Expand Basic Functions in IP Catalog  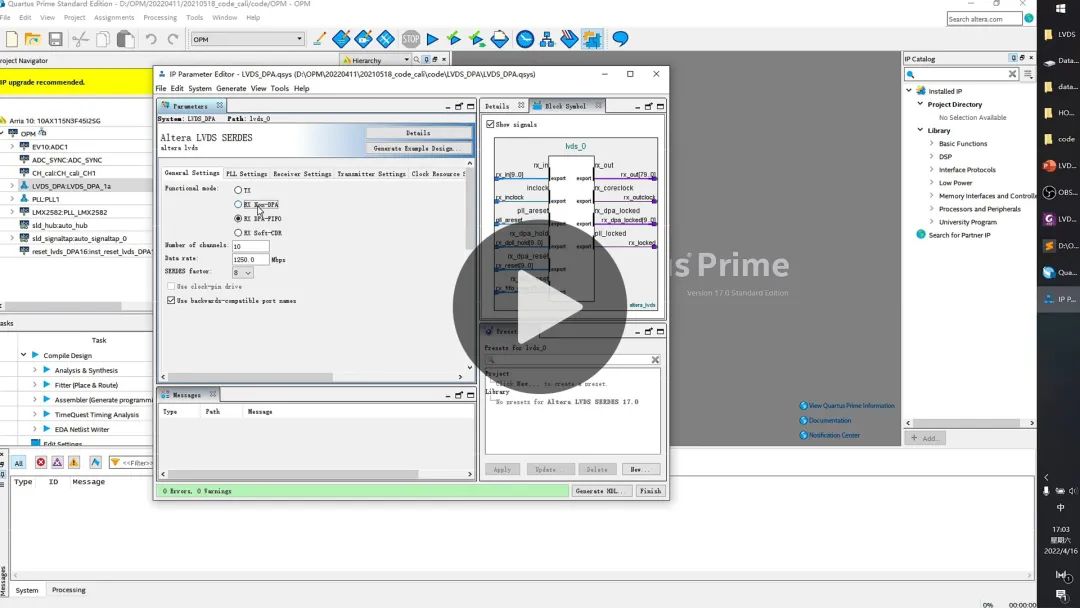(931, 143)
